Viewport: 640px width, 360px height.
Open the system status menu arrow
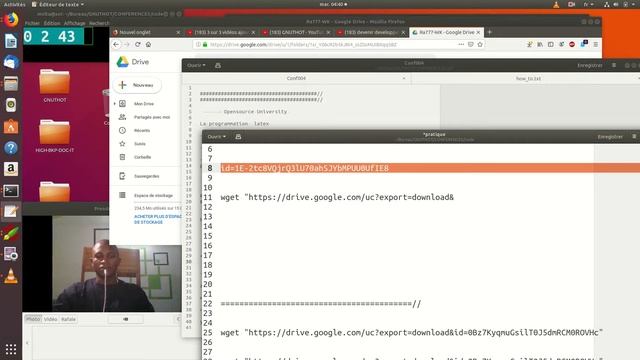click(634, 4)
